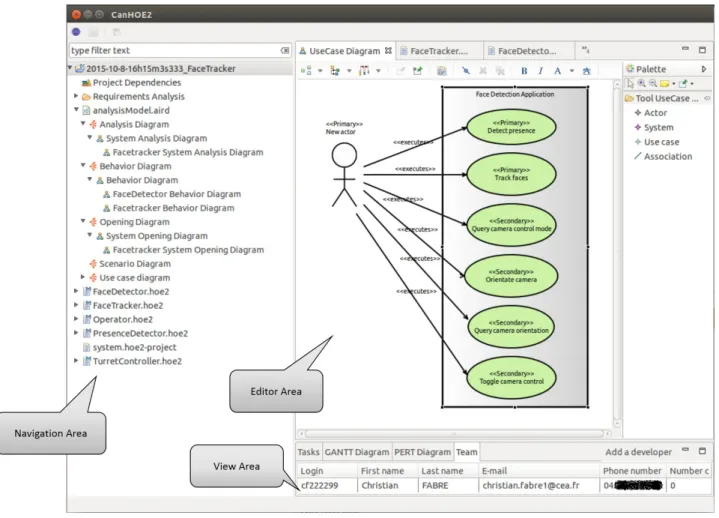Image resolution: width=719 pixels, height=518 pixels.
Task: Click the select-all tree toolbar icon
Action: [335, 71]
